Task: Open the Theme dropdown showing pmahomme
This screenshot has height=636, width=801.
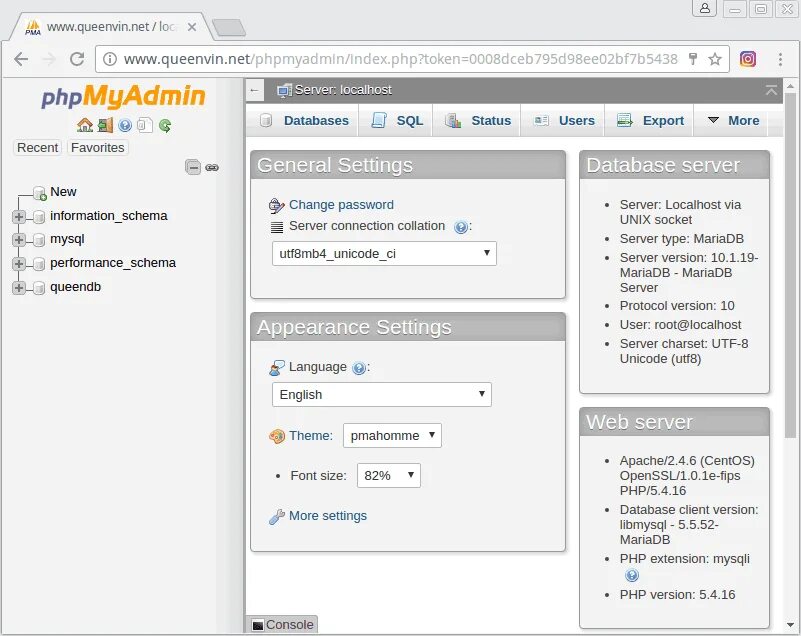Action: [392, 435]
